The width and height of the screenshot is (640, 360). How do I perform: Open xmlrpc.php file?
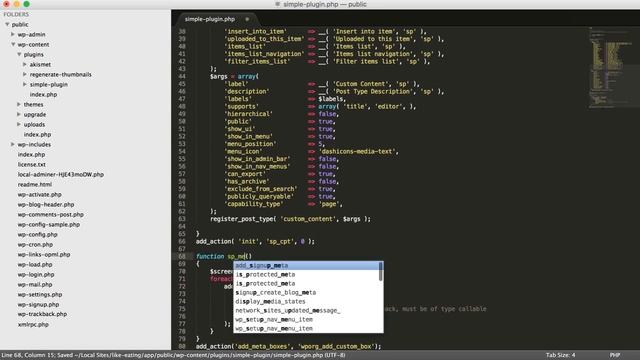tap(33, 324)
